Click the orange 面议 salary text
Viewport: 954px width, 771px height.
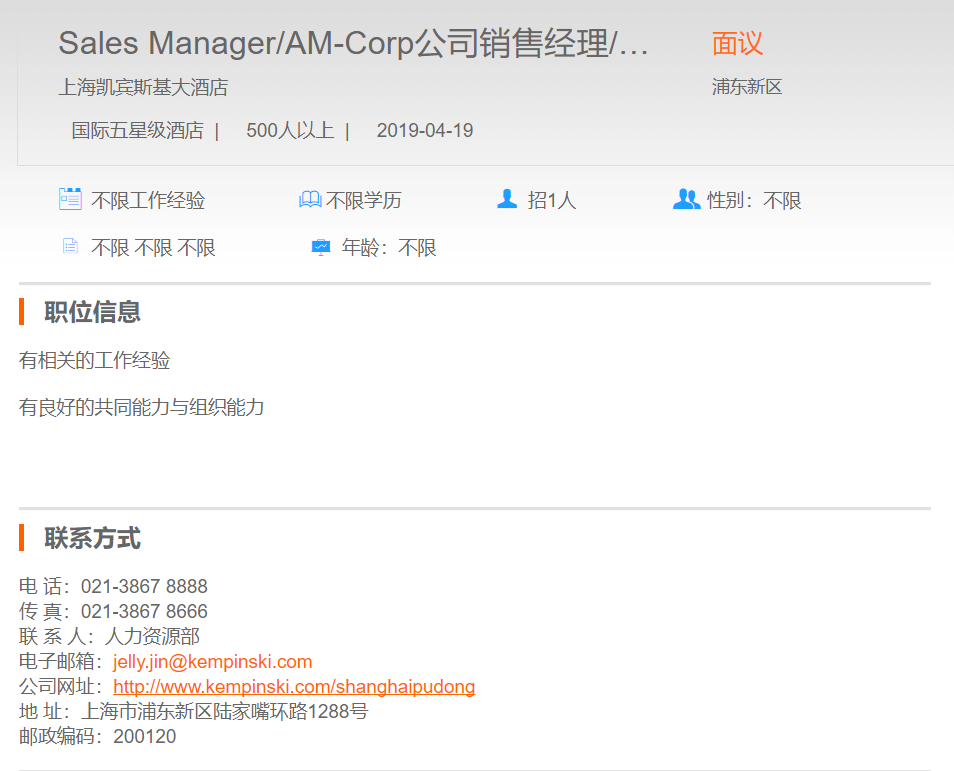(x=737, y=44)
